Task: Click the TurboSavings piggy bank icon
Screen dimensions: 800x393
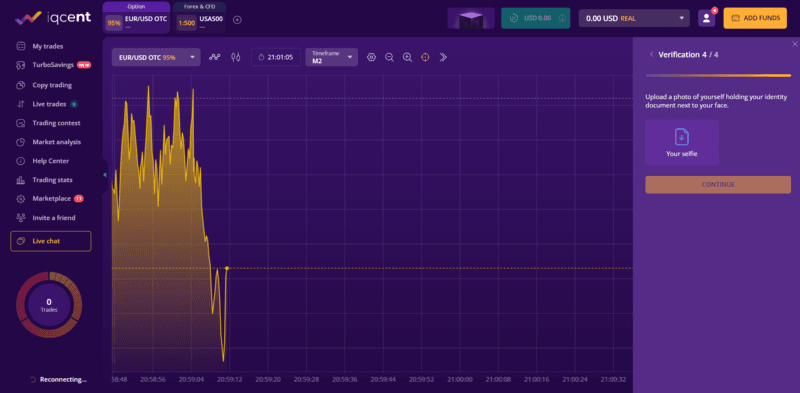Action: click(21, 65)
